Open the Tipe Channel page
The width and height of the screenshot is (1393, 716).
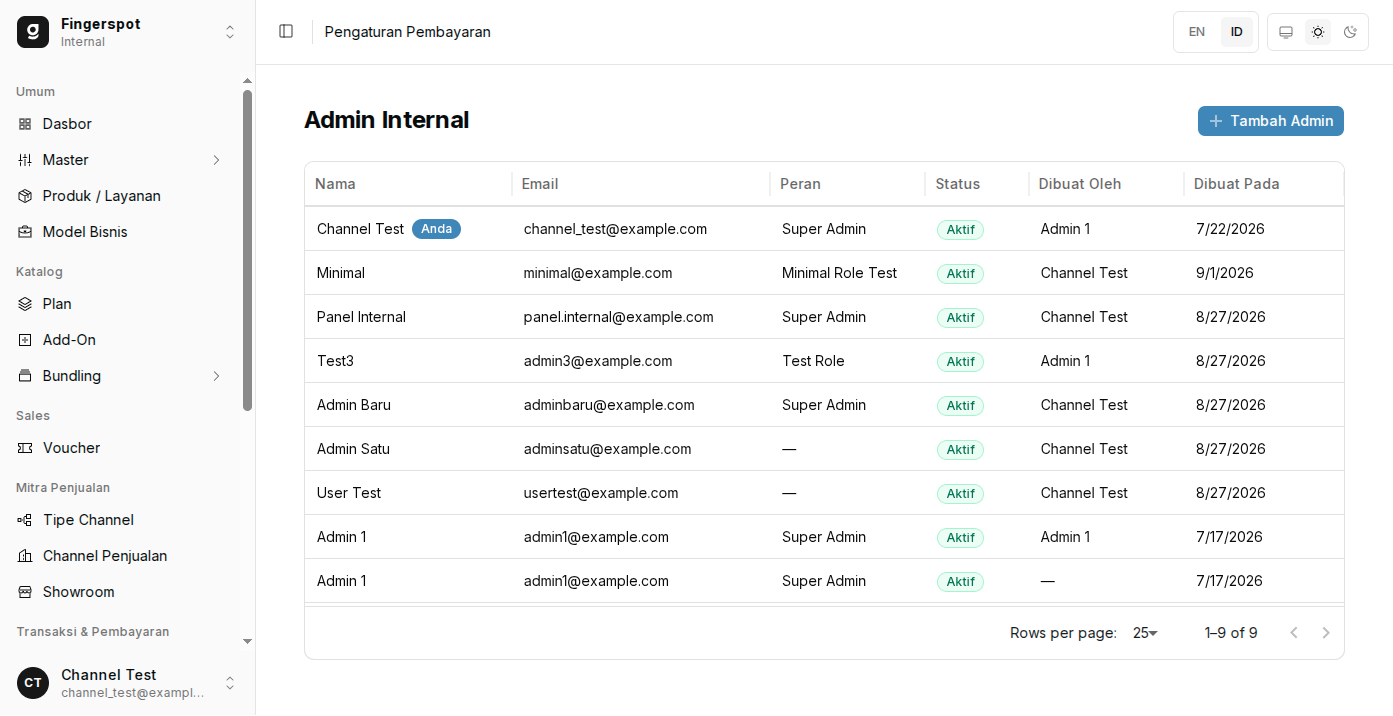(120, 520)
